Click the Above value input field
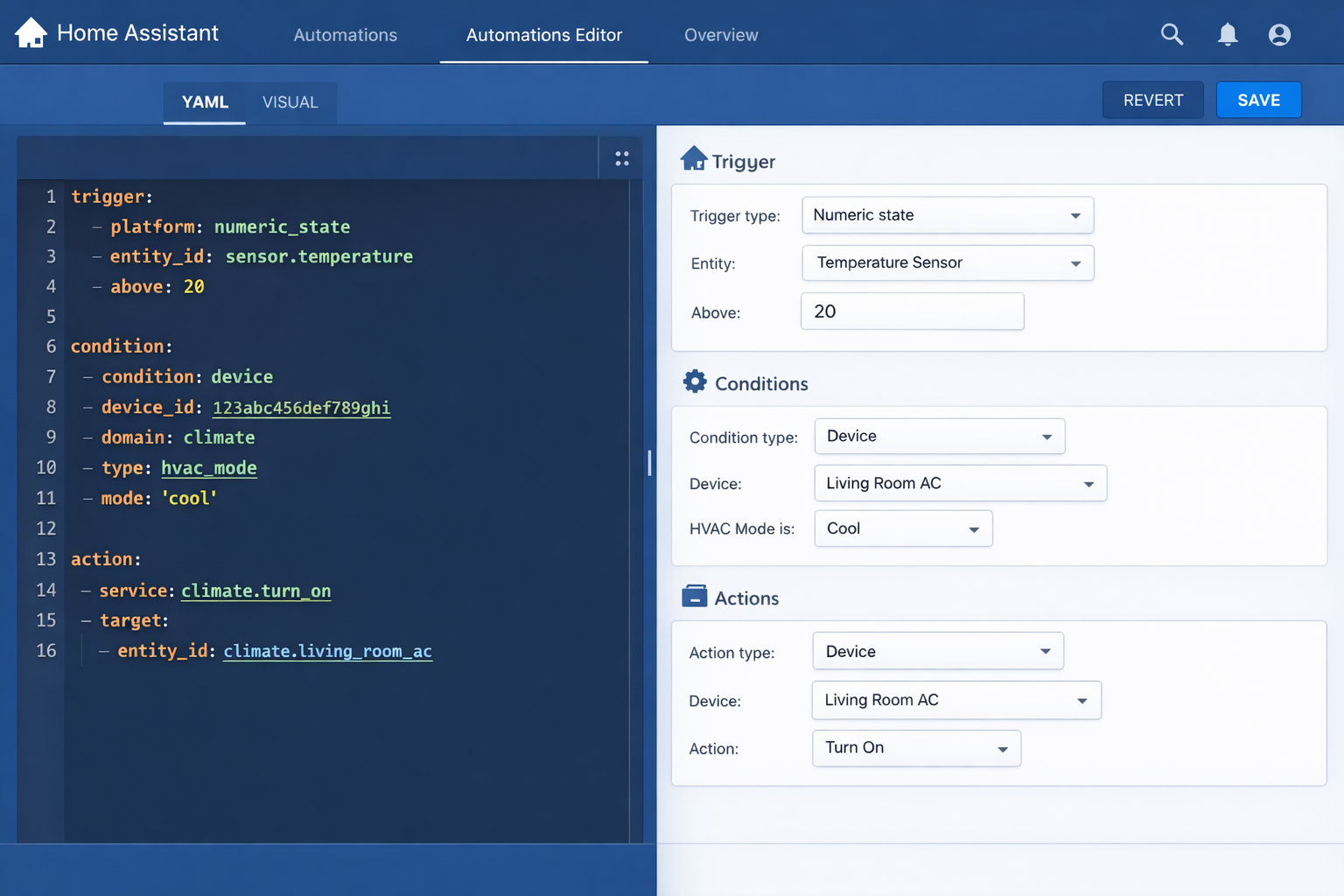This screenshot has width=1344, height=896. click(x=913, y=311)
